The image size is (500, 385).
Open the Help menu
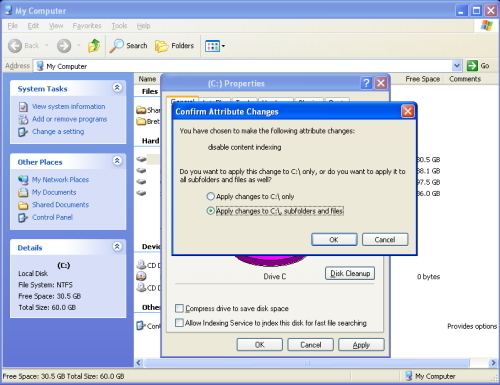(143, 26)
